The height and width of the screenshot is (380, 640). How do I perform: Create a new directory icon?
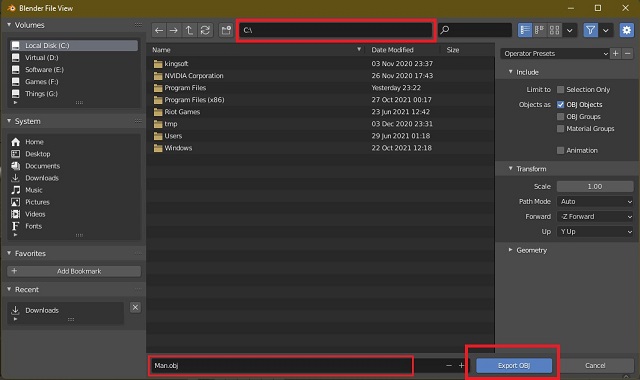click(226, 30)
